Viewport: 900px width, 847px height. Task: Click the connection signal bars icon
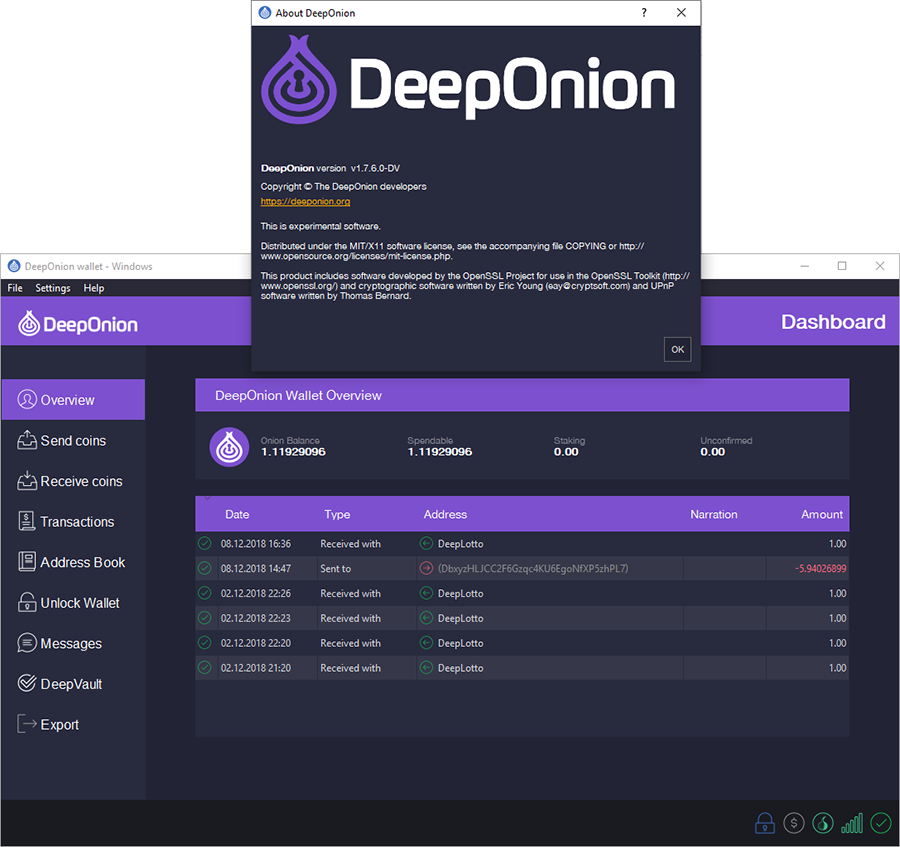[x=852, y=823]
